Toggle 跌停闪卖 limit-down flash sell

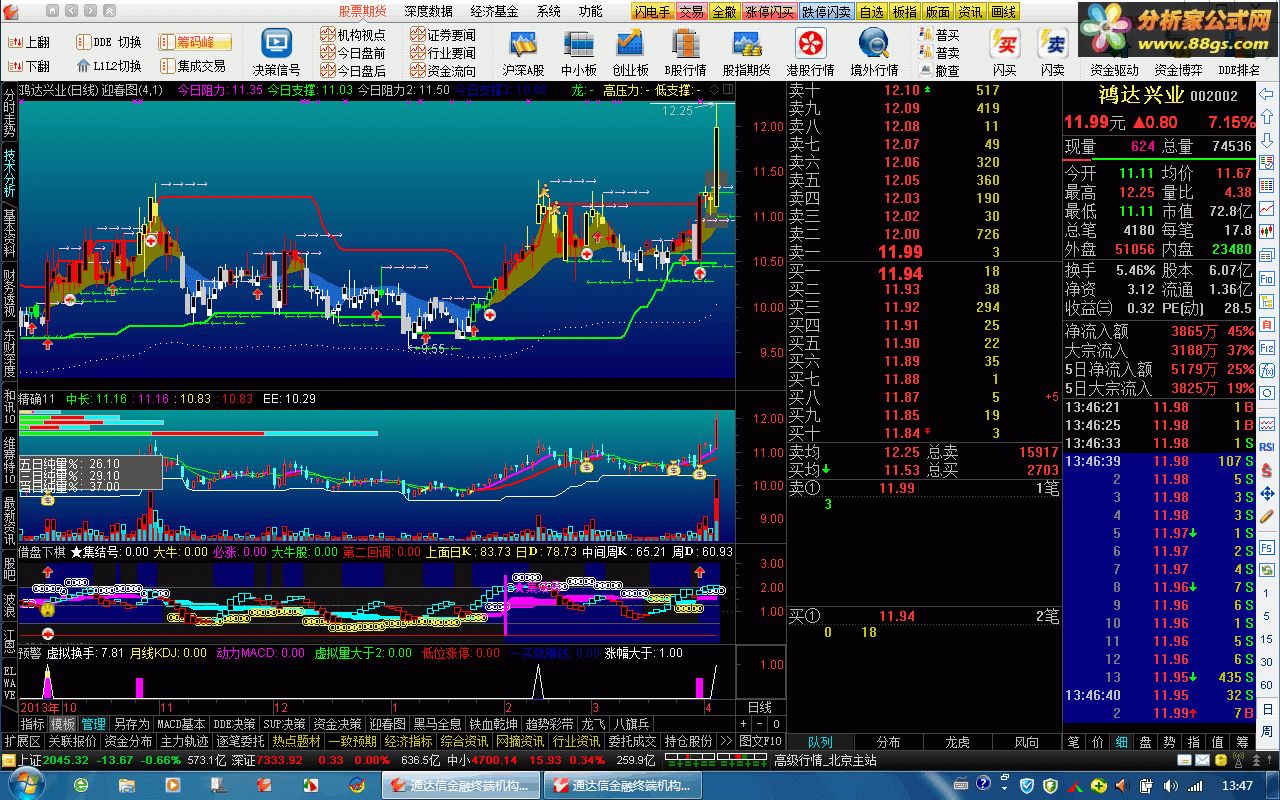point(826,12)
